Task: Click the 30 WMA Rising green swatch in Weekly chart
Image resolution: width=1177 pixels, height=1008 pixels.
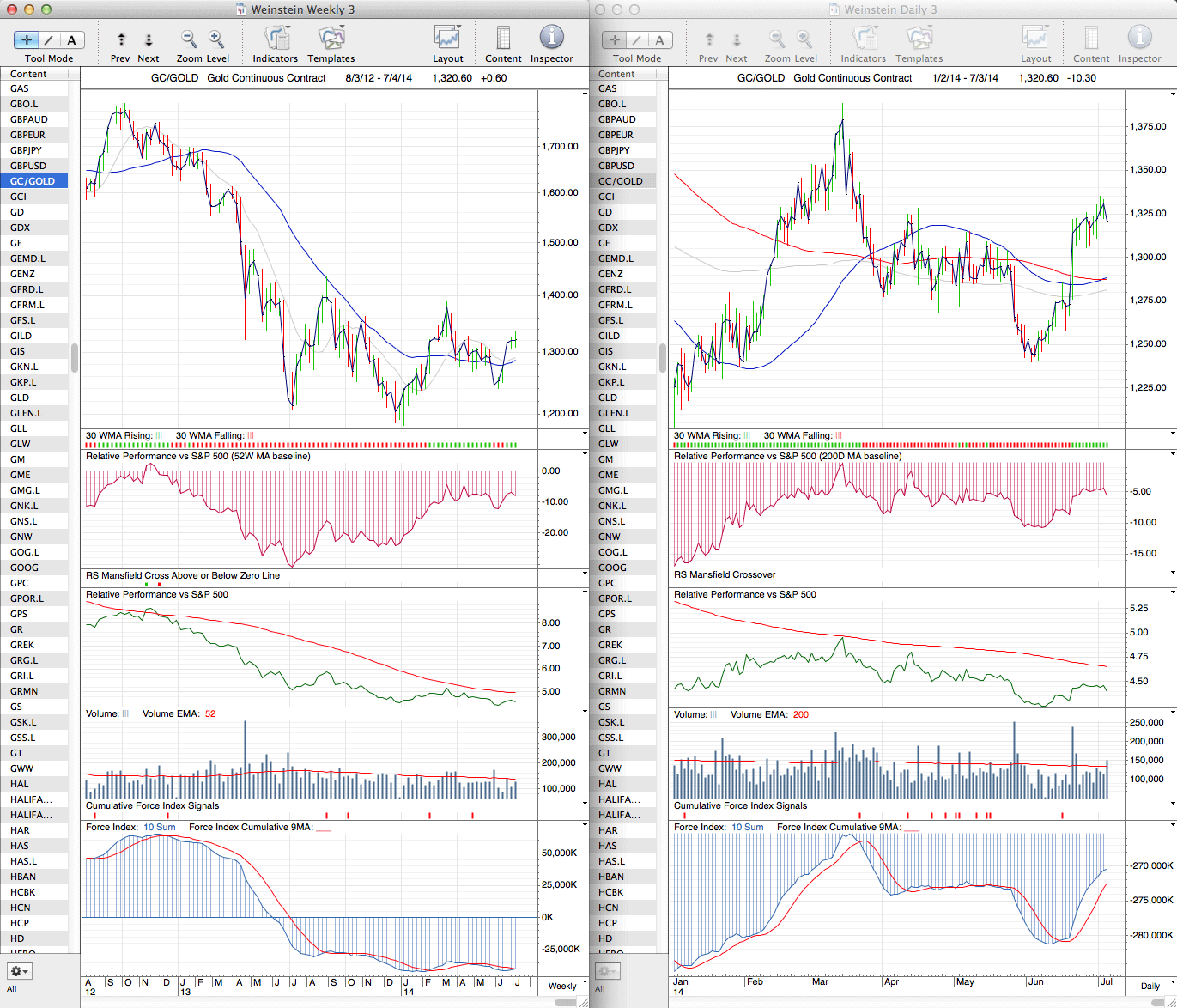Action: (159, 436)
